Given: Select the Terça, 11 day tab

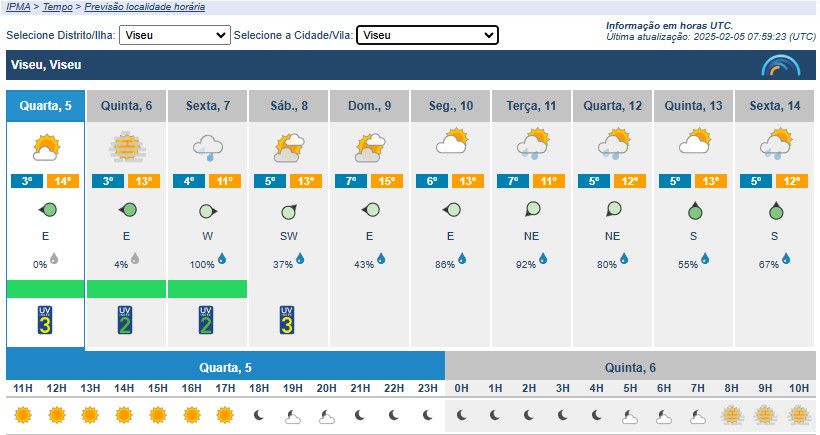Looking at the screenshot, I should coord(531,106).
